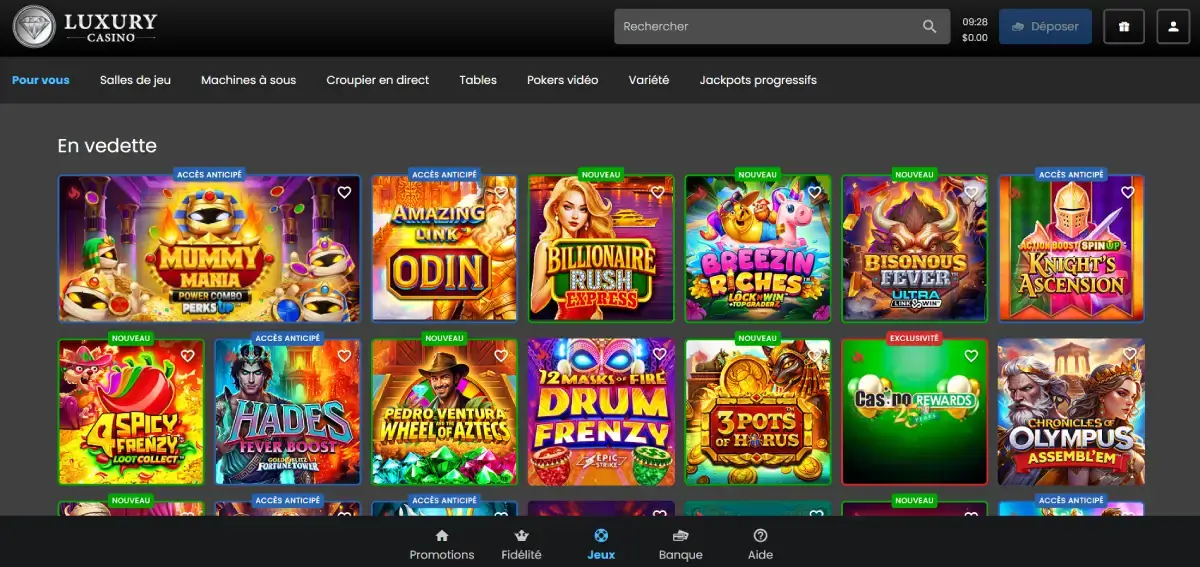
Task: Open the gift box rewards icon
Action: [x=1124, y=27]
